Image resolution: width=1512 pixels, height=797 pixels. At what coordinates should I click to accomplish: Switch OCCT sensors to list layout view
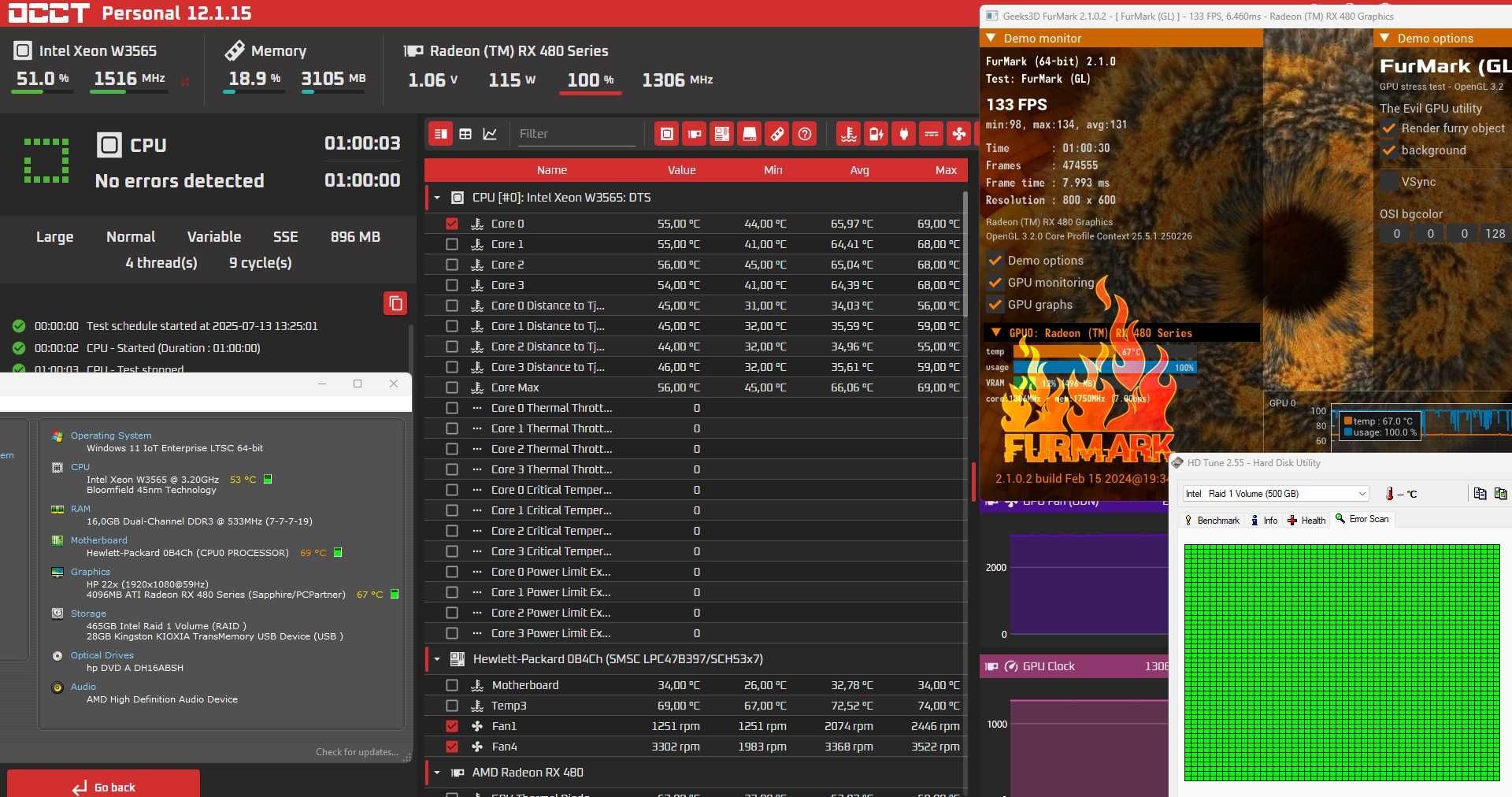(x=441, y=134)
